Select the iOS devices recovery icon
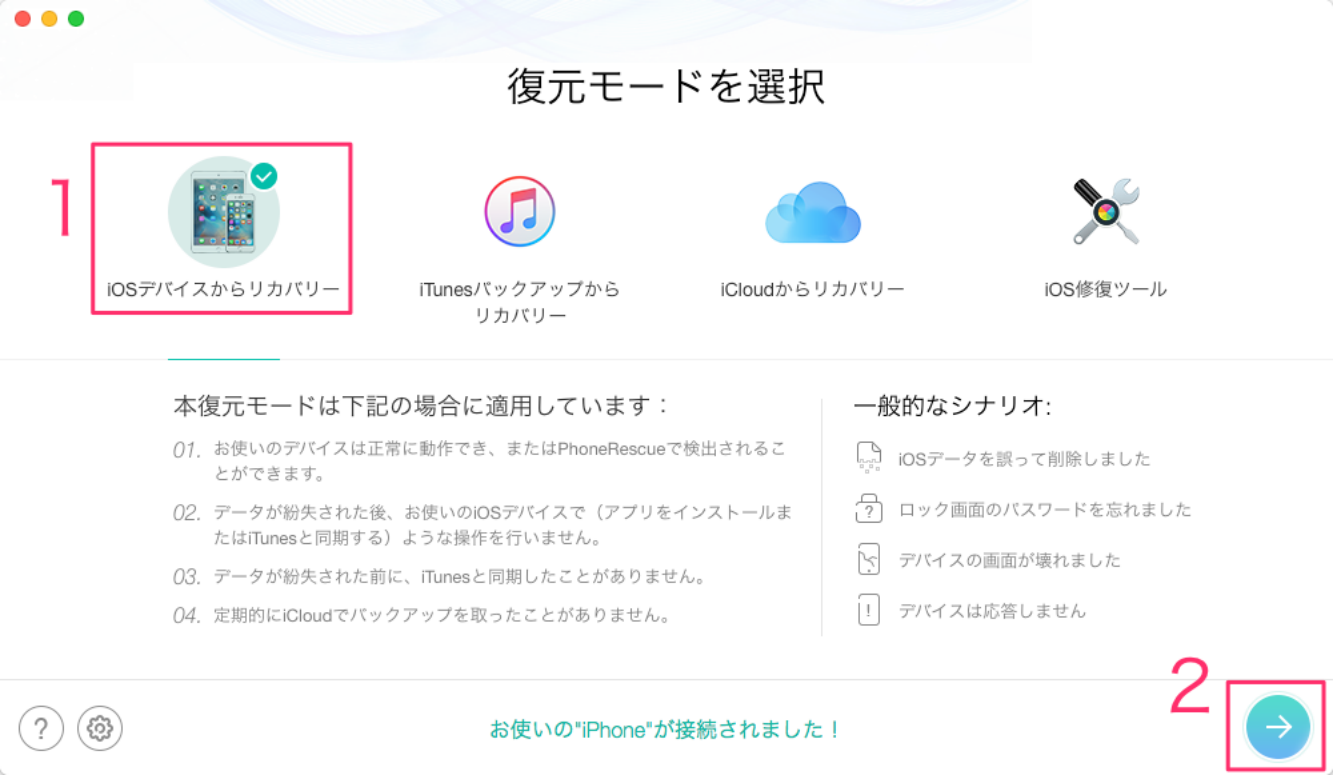The width and height of the screenshot is (1334, 776). (x=223, y=212)
